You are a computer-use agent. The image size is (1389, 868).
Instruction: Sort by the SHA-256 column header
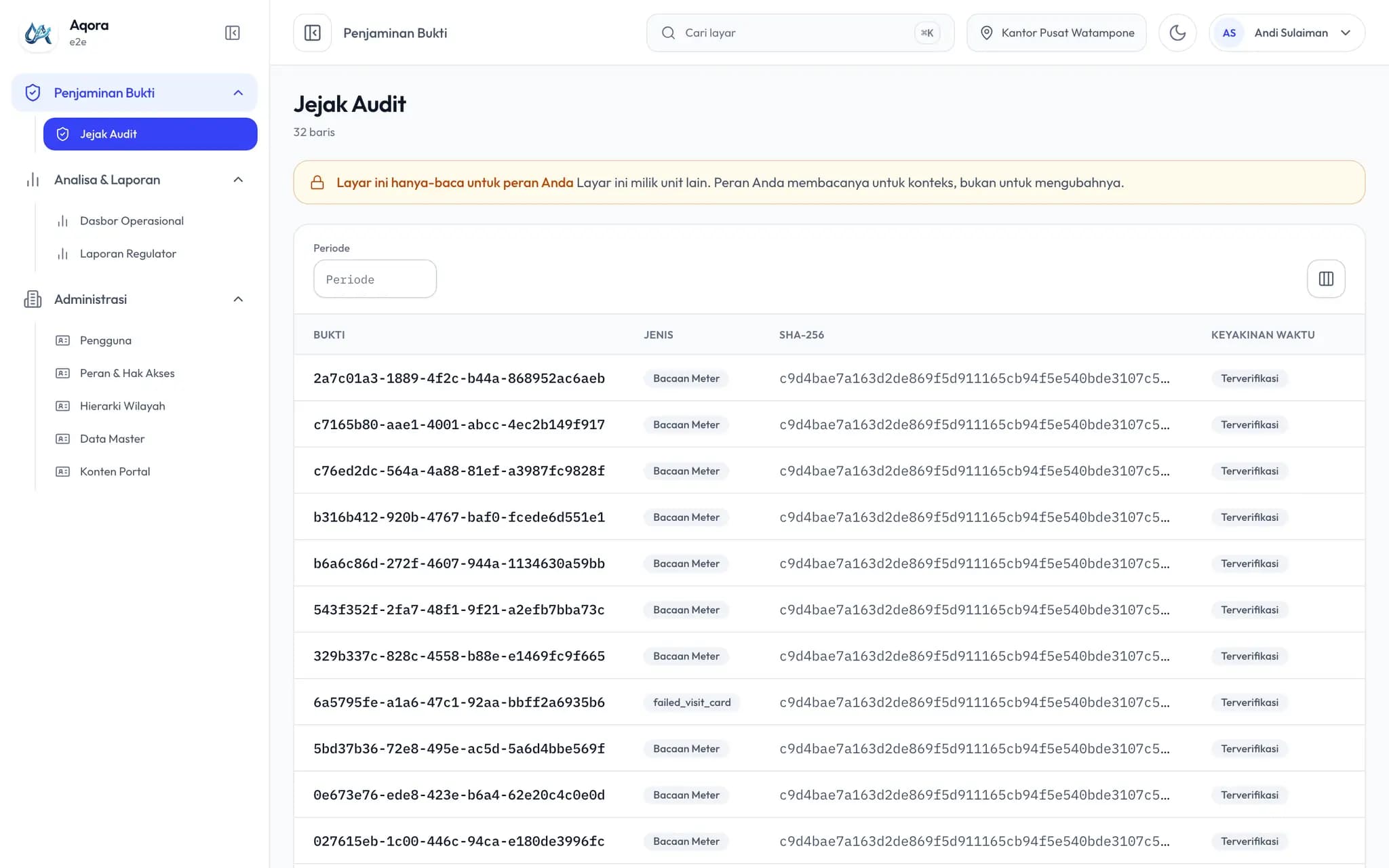click(x=802, y=335)
